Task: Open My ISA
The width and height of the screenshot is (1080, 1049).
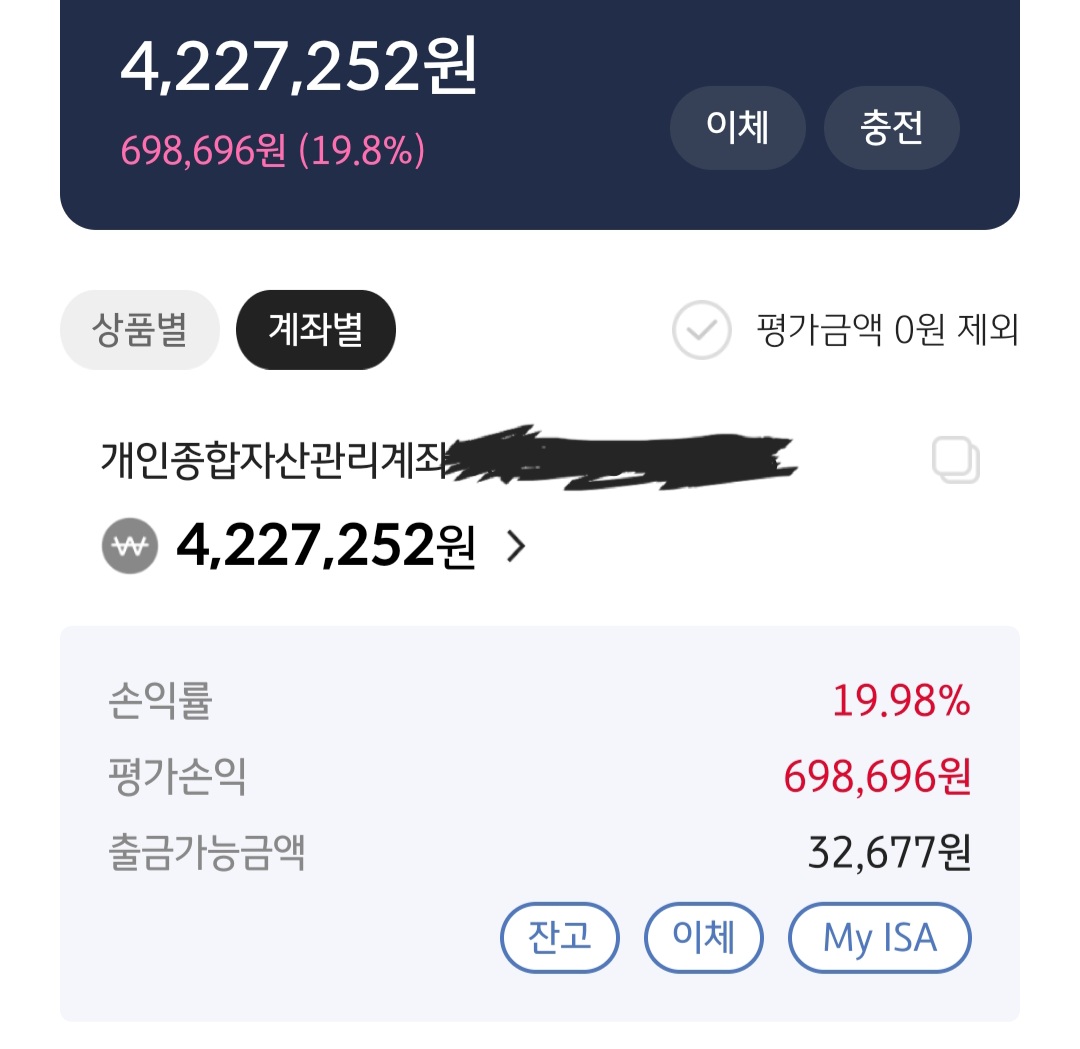Action: tap(880, 938)
